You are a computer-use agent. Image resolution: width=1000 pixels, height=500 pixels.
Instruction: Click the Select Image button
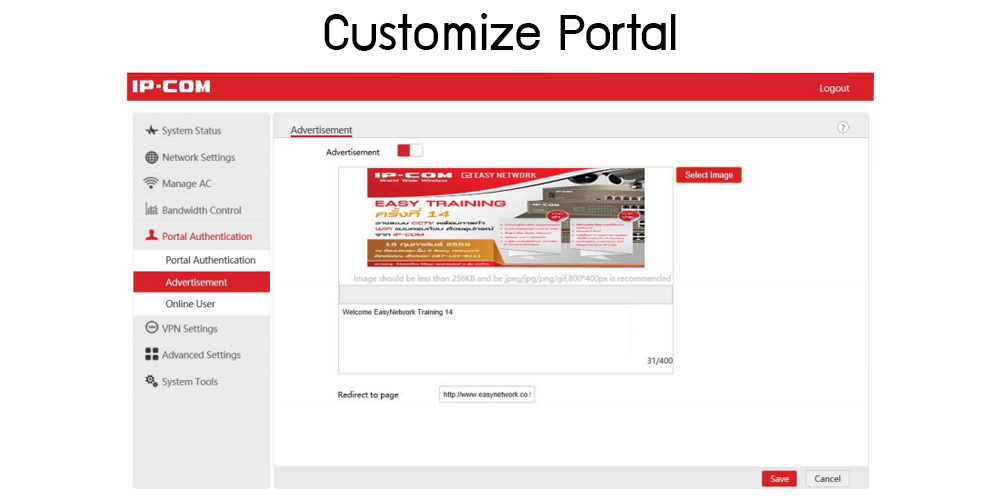(x=709, y=175)
